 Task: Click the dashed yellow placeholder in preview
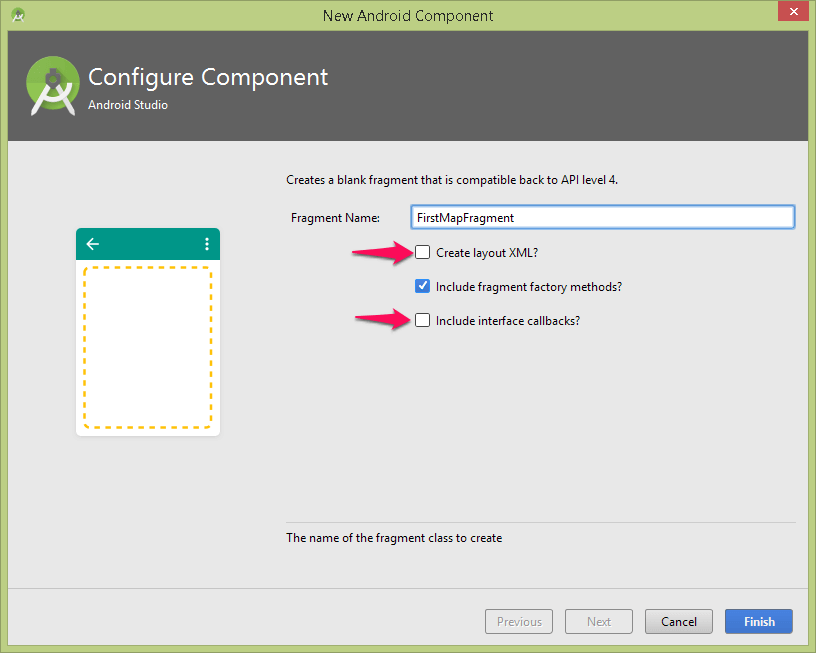point(148,348)
